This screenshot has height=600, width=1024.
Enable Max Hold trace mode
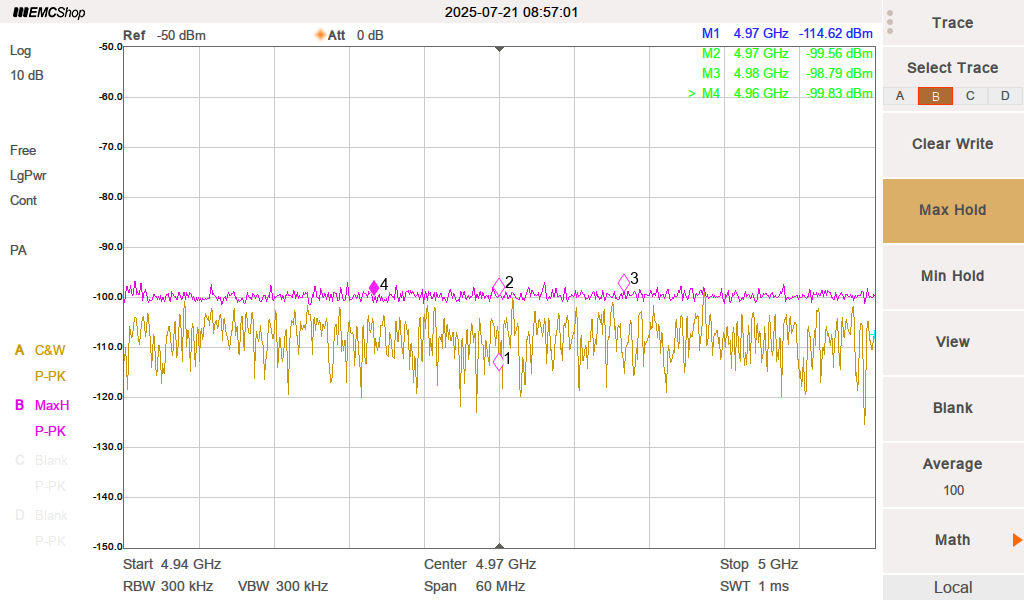pos(952,210)
